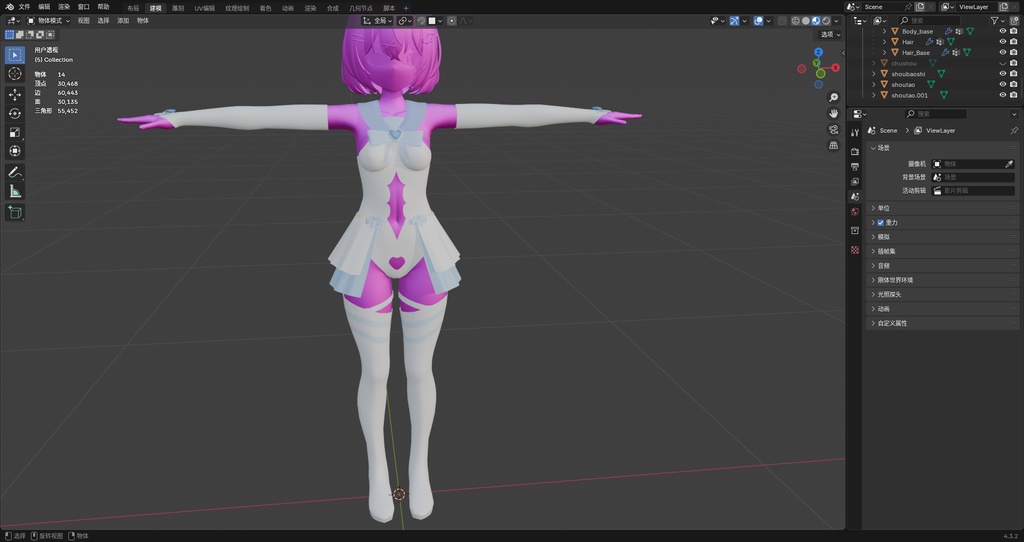This screenshot has width=1024, height=542.
Task: Add a new workspace with plus button
Action: (x=406, y=8)
